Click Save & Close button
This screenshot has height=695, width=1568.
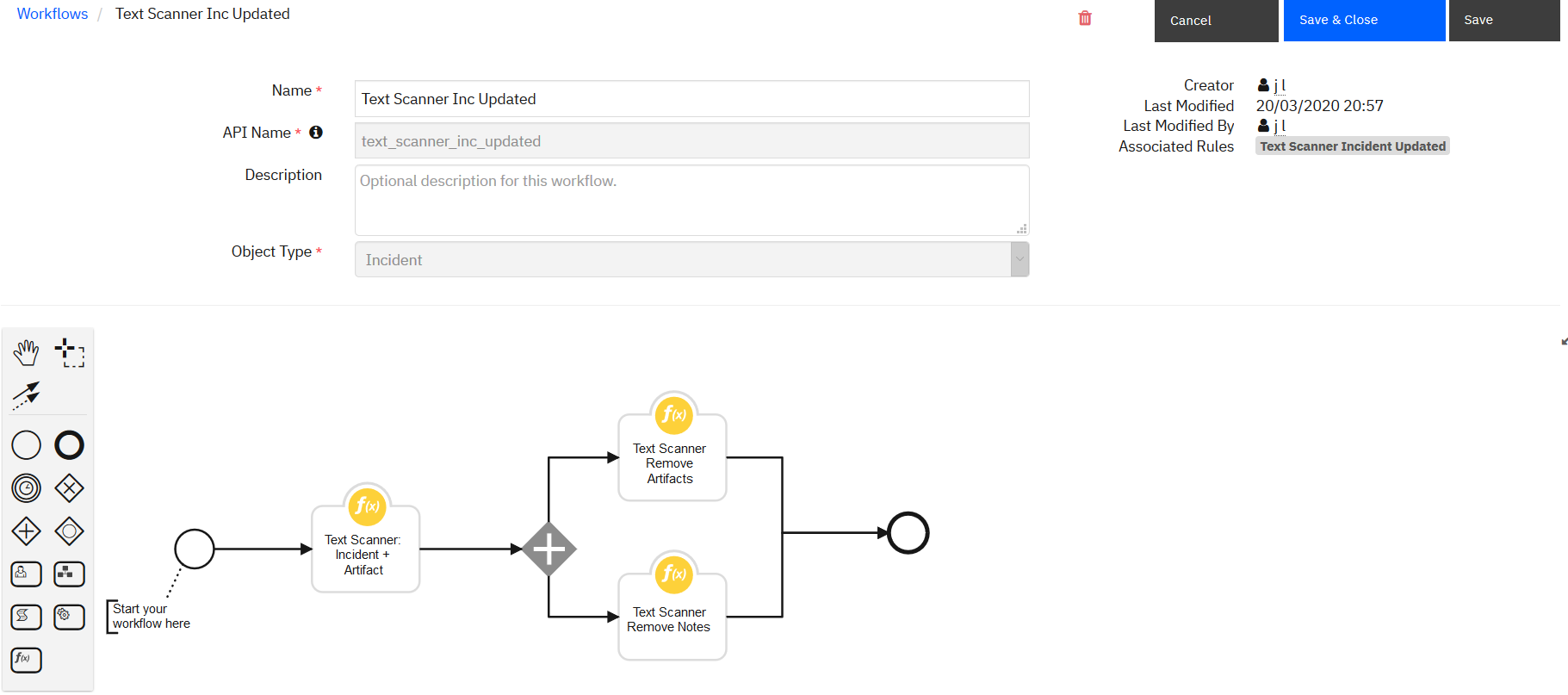coord(1364,21)
